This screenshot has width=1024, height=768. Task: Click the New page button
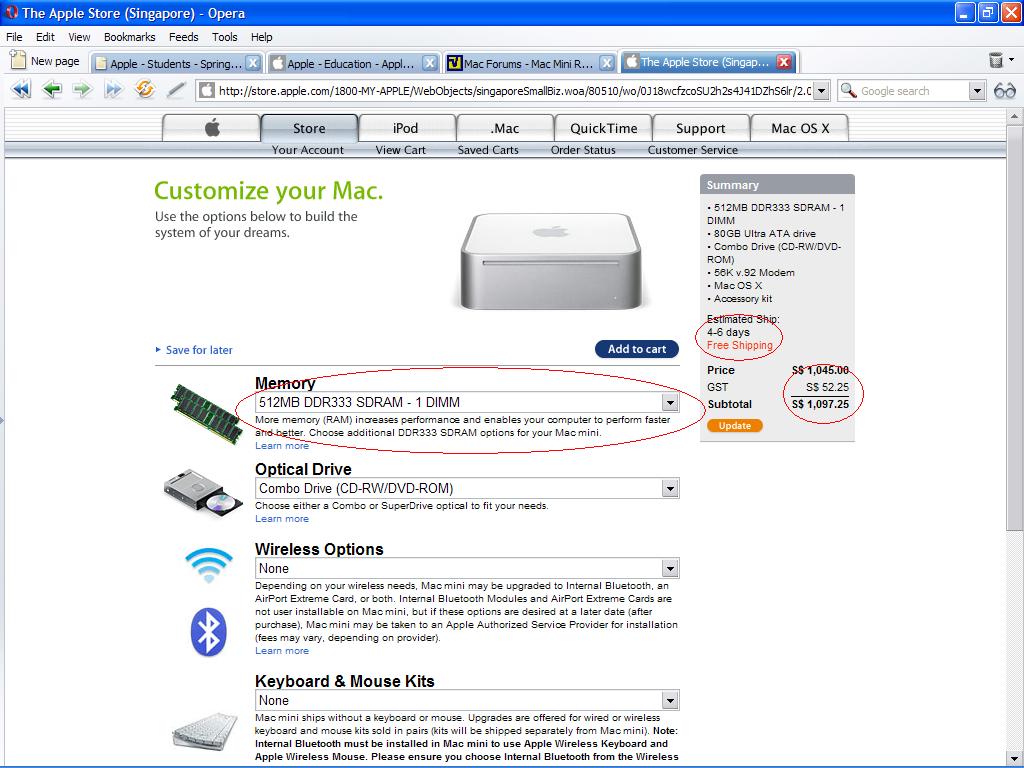(x=45, y=61)
